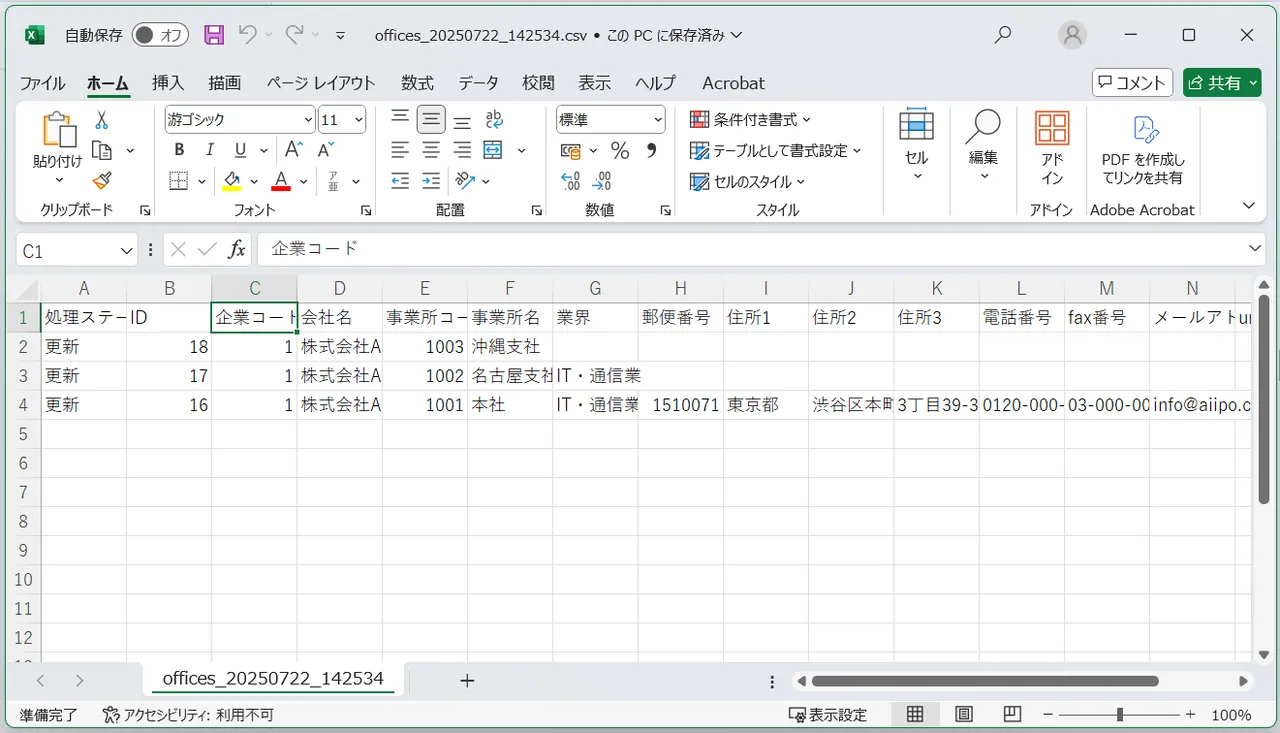Select the offices_20250722_142534 sheet tab
Image resolution: width=1280 pixels, height=733 pixels.
pos(273,679)
